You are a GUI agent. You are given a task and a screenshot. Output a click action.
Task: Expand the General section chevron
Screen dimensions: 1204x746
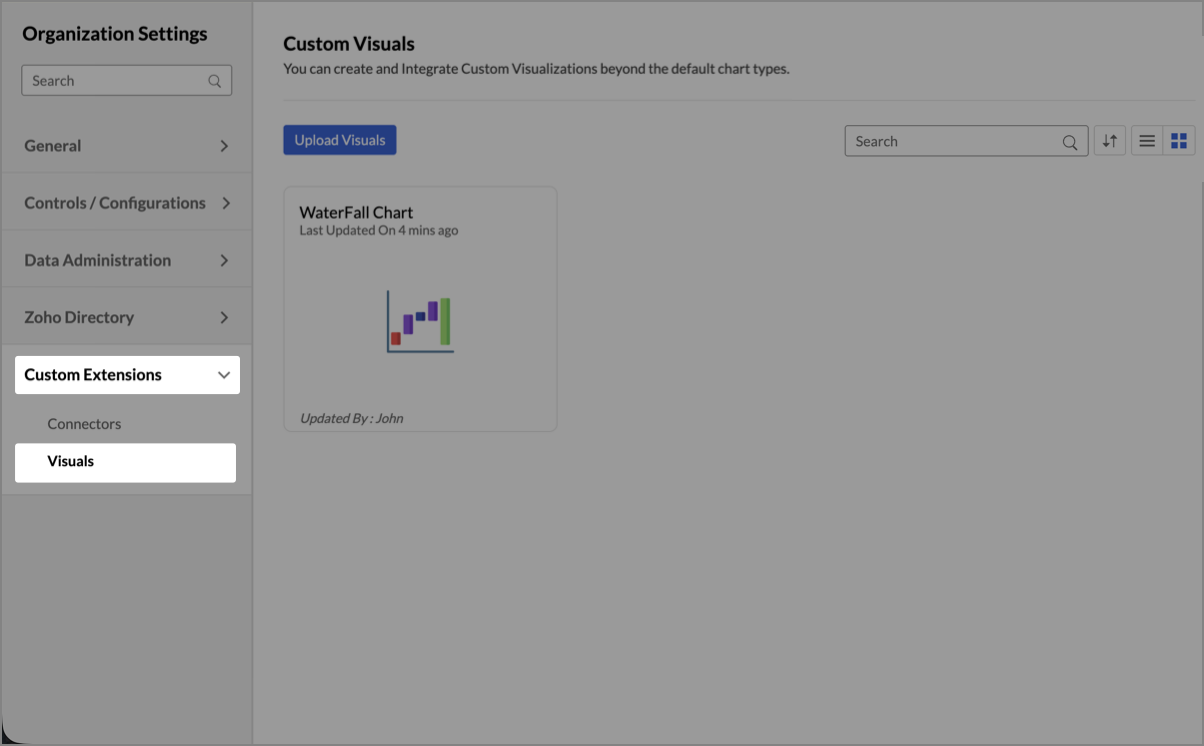pos(224,146)
